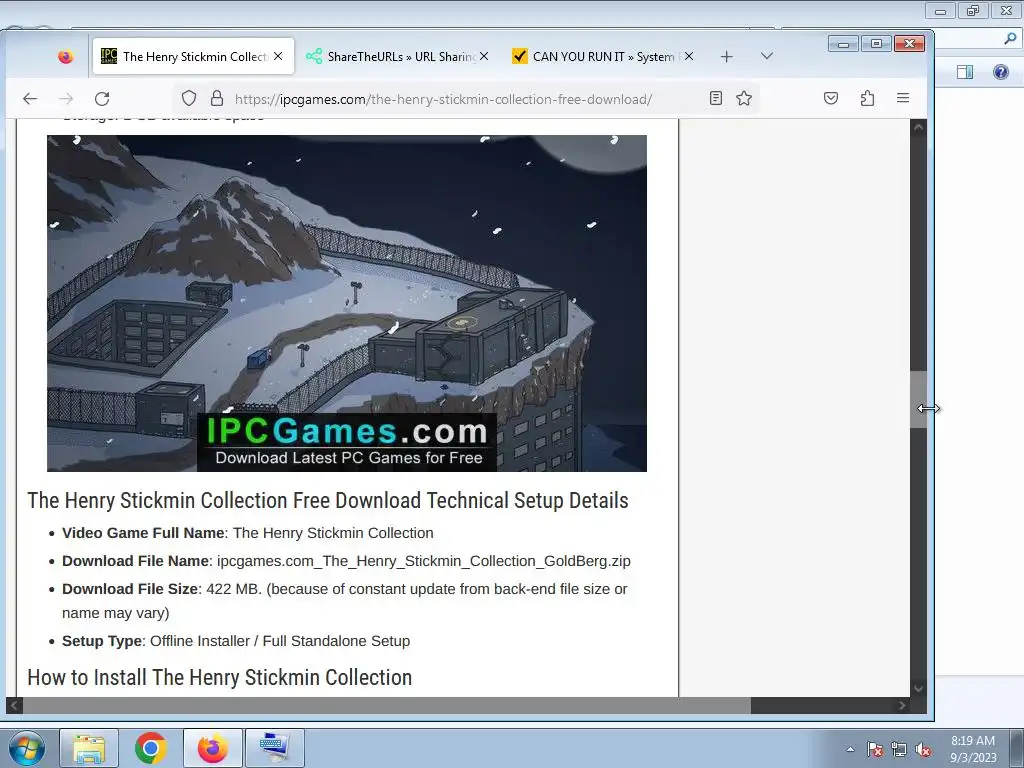Reload the current page
The width and height of the screenshot is (1024, 768).
tap(102, 99)
